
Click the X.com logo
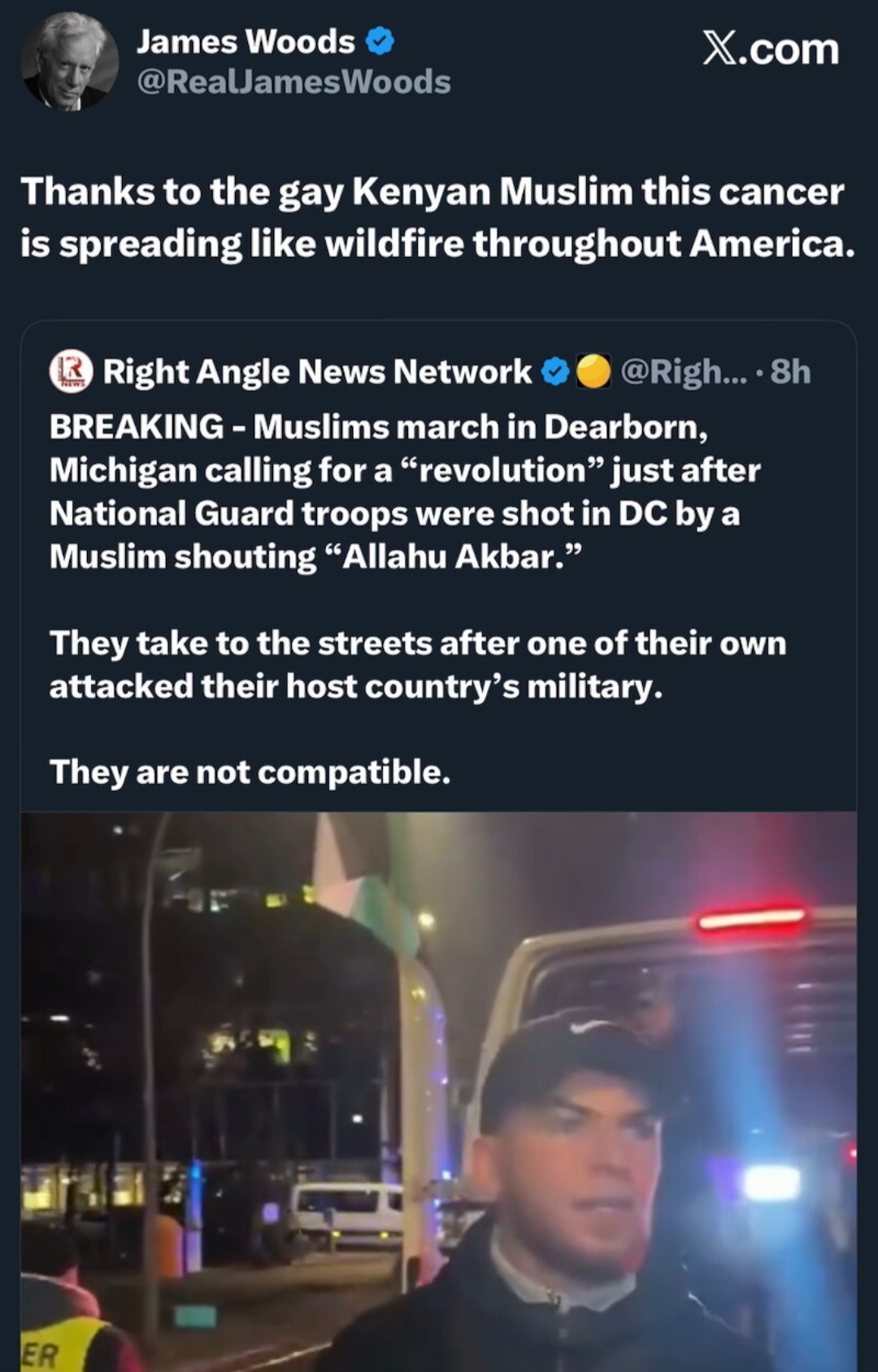[x=770, y=50]
